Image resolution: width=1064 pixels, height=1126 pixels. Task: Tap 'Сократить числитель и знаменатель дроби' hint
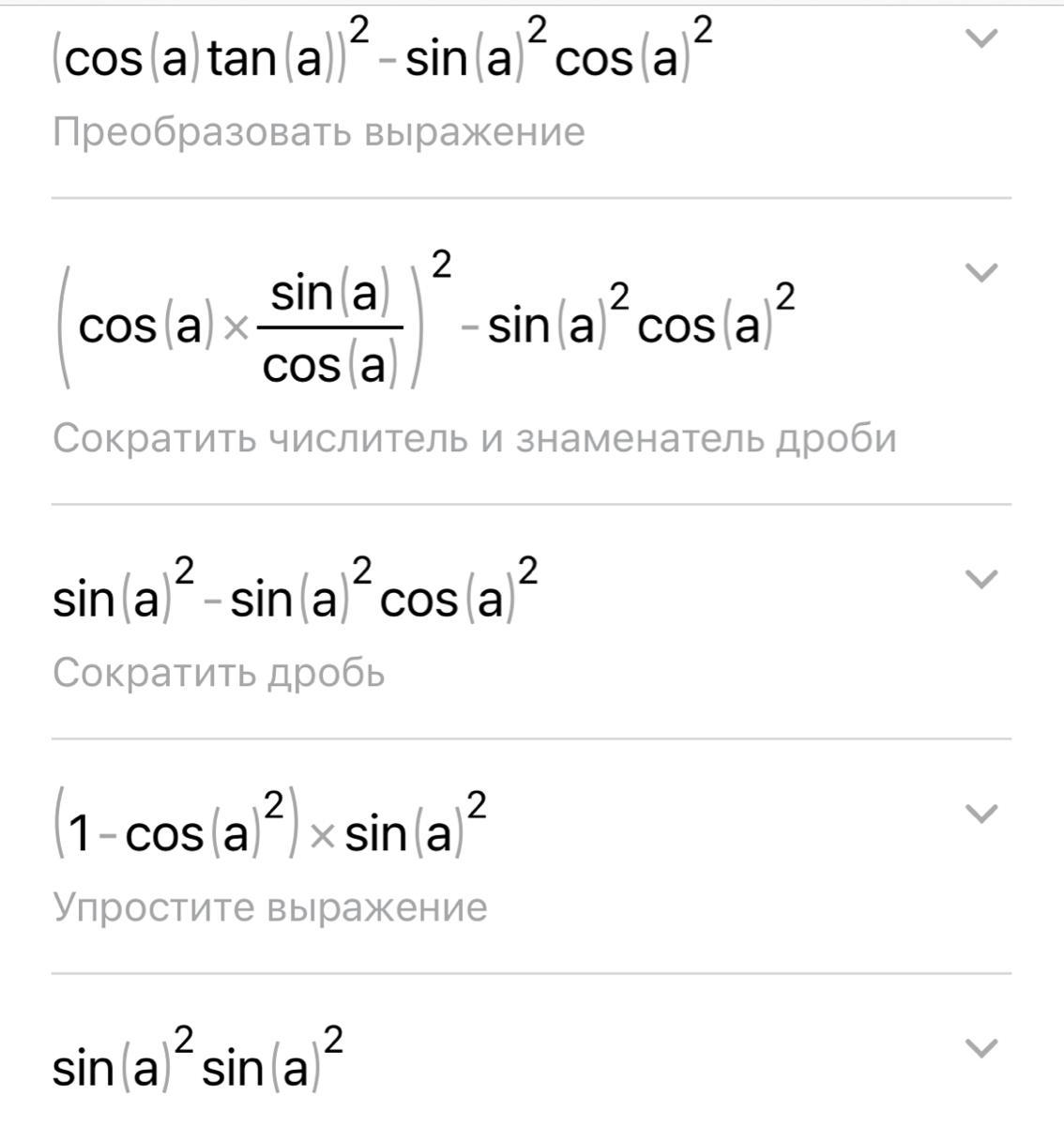pos(474,438)
